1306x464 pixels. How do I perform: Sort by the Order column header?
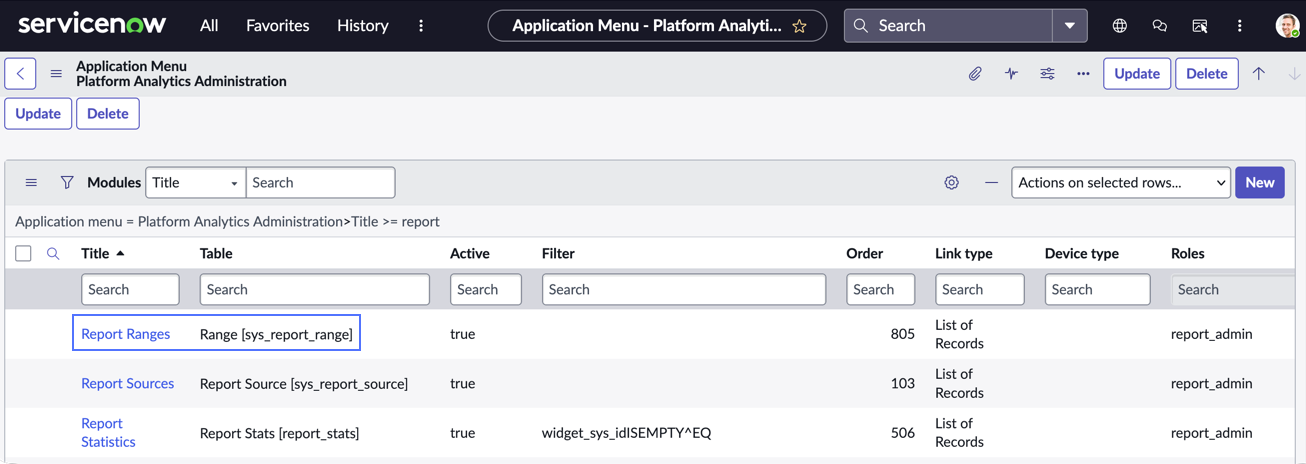pyautogui.click(x=864, y=254)
